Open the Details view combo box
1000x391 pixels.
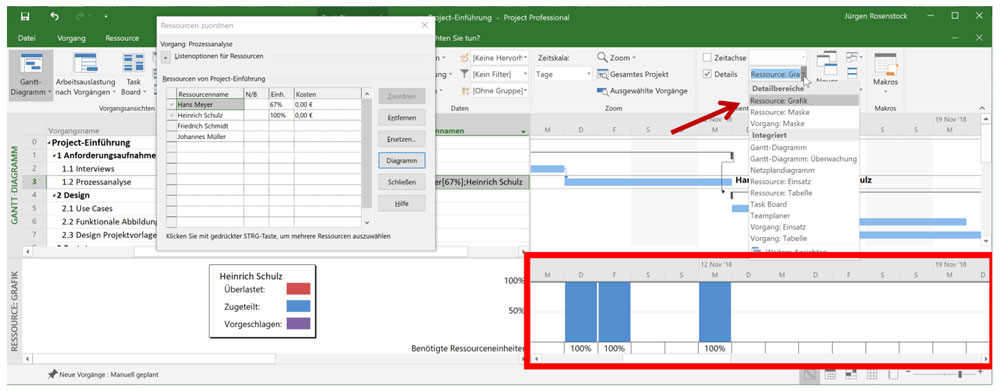[779, 74]
